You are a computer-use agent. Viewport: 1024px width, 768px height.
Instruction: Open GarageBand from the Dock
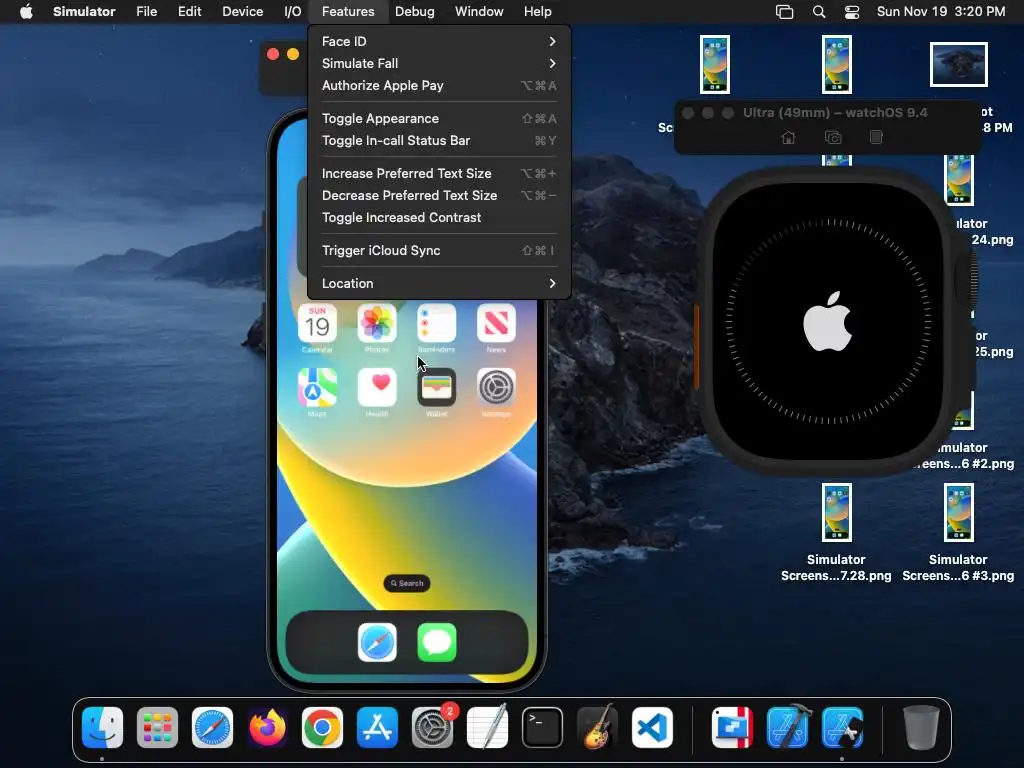597,727
